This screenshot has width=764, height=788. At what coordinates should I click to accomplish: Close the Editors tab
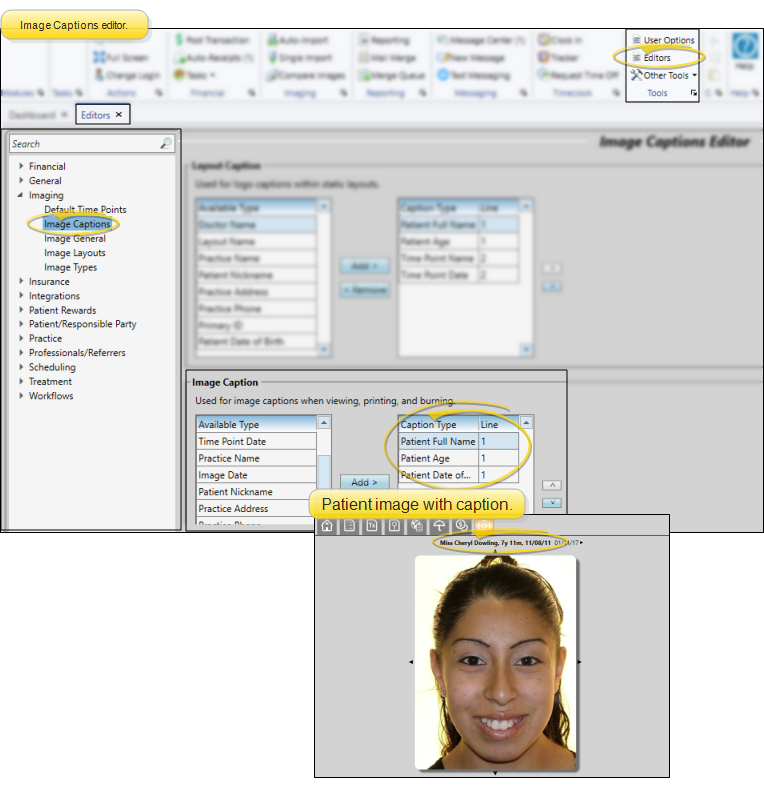coord(118,115)
